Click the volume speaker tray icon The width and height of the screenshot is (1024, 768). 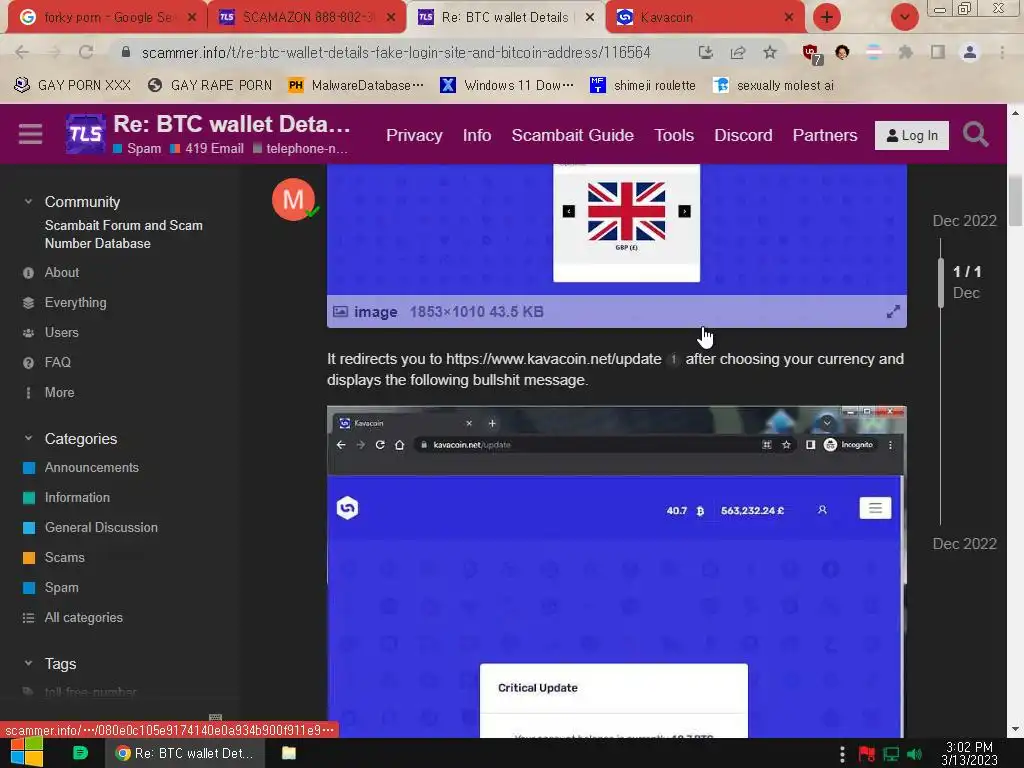914,754
